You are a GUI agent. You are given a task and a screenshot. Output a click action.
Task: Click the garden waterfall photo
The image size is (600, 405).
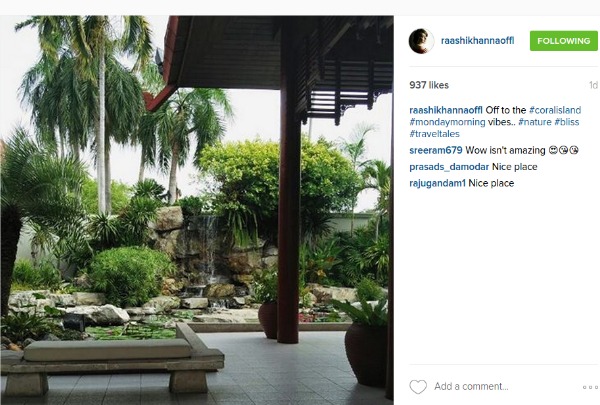click(197, 208)
